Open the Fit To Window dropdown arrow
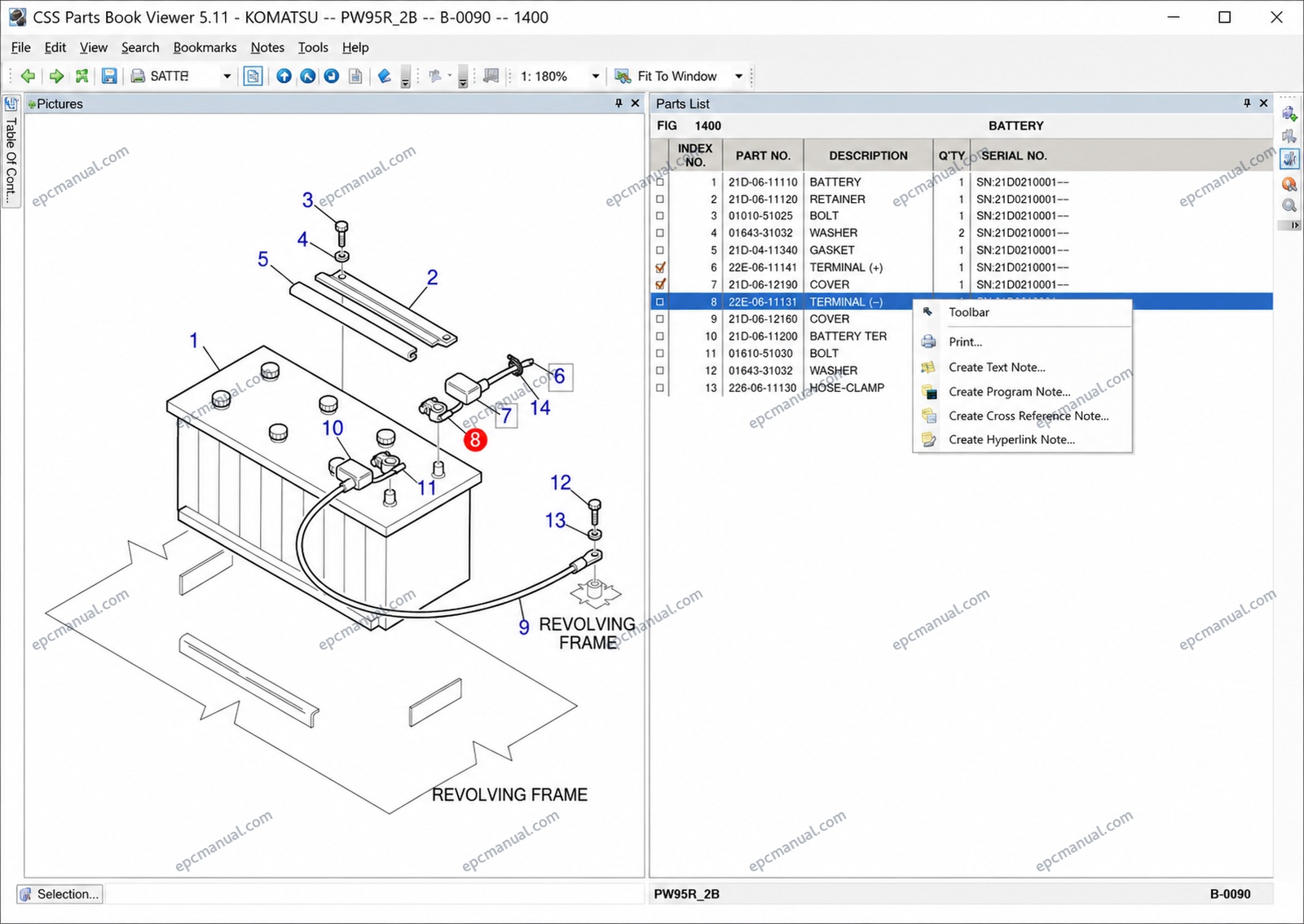Screen dimensions: 1304x924 [x=739, y=76]
